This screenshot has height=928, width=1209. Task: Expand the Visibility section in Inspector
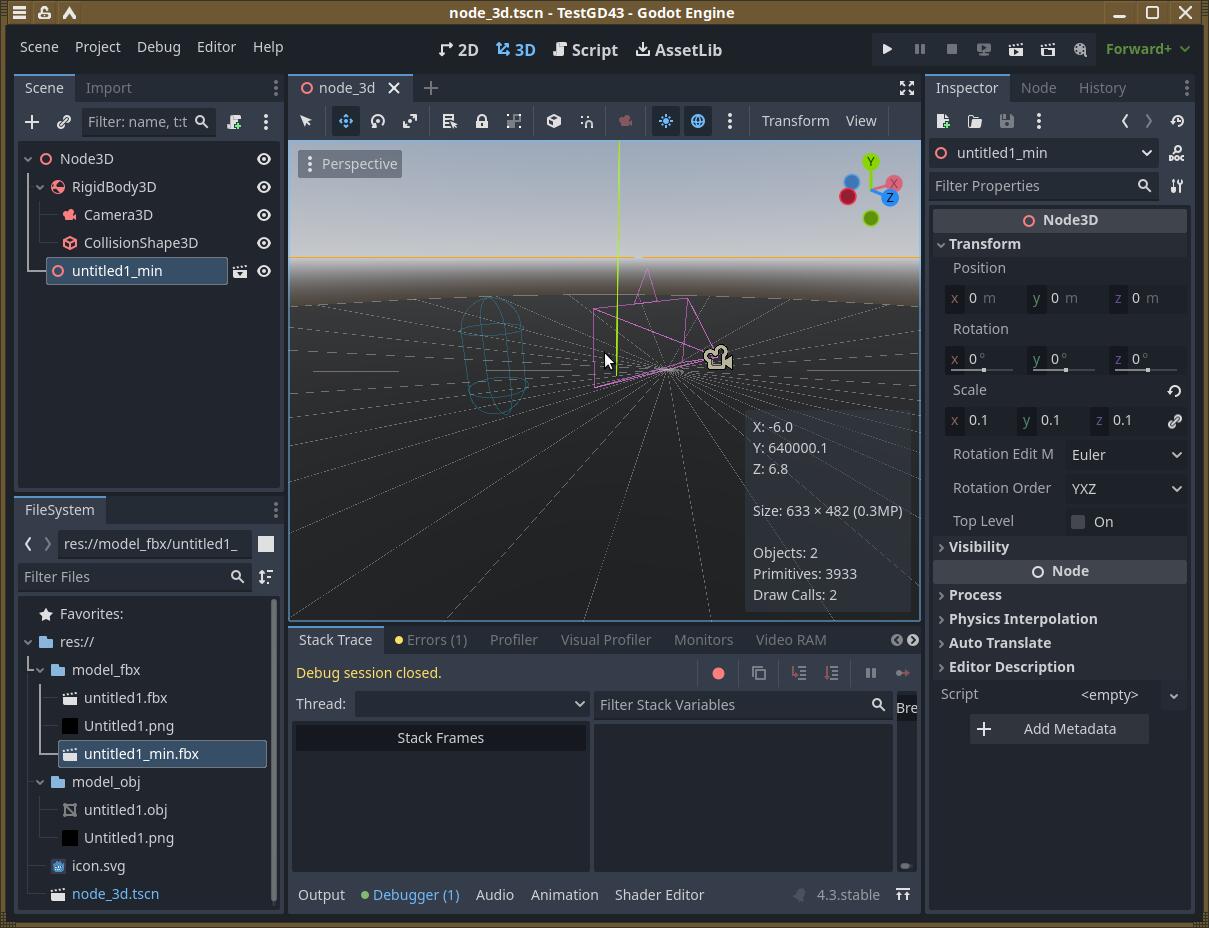point(978,547)
